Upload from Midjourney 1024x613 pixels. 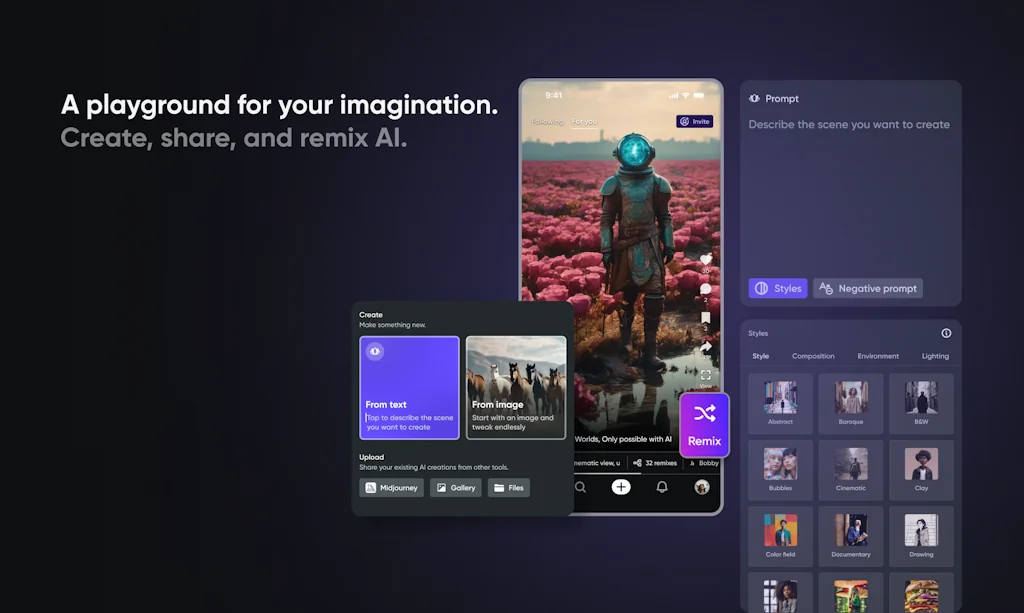(x=391, y=488)
